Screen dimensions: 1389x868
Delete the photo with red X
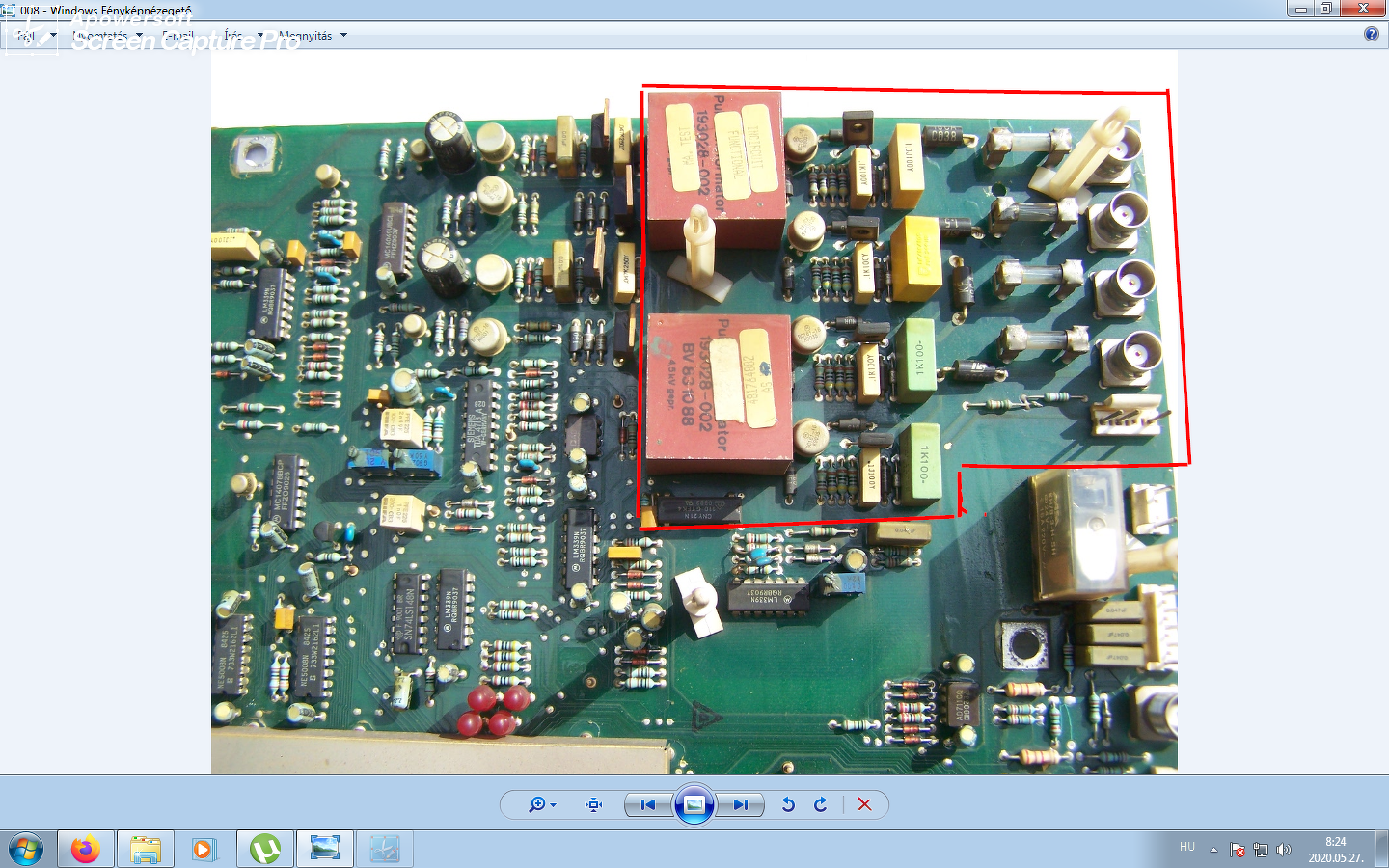864,804
